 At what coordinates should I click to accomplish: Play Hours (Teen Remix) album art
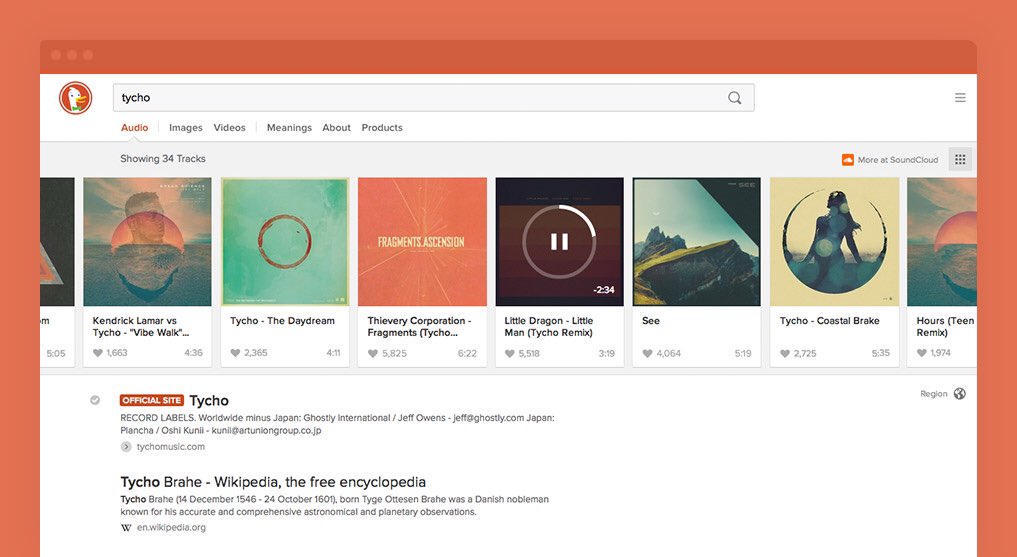[942, 242]
